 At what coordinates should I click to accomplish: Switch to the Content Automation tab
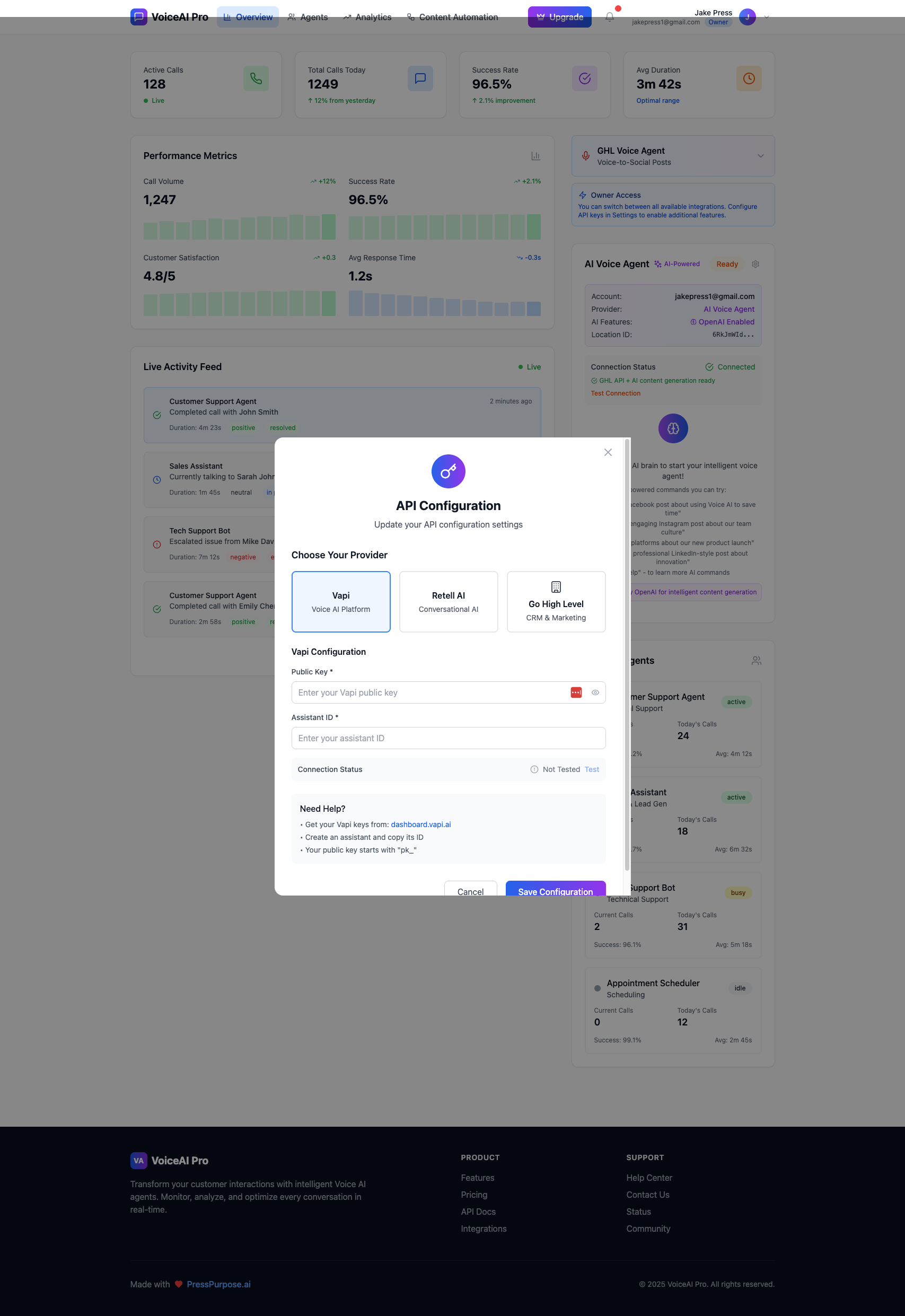453,17
